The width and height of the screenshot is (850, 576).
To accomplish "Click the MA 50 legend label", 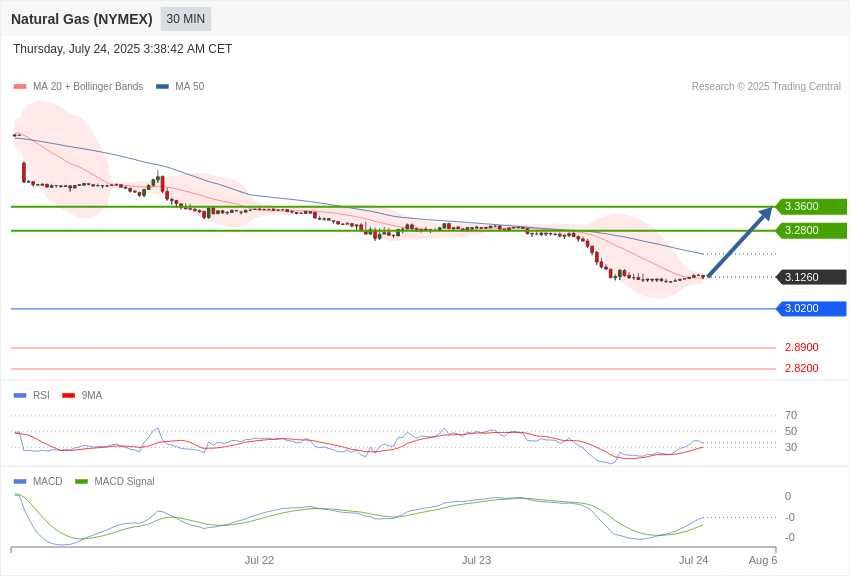I will [x=189, y=87].
